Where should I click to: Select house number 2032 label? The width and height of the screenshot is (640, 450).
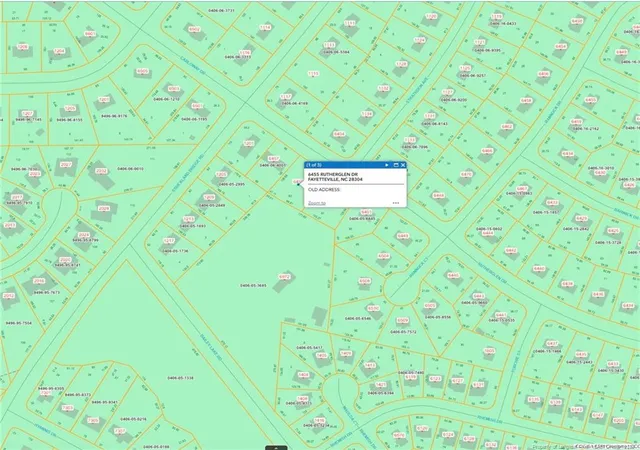[x=101, y=171]
